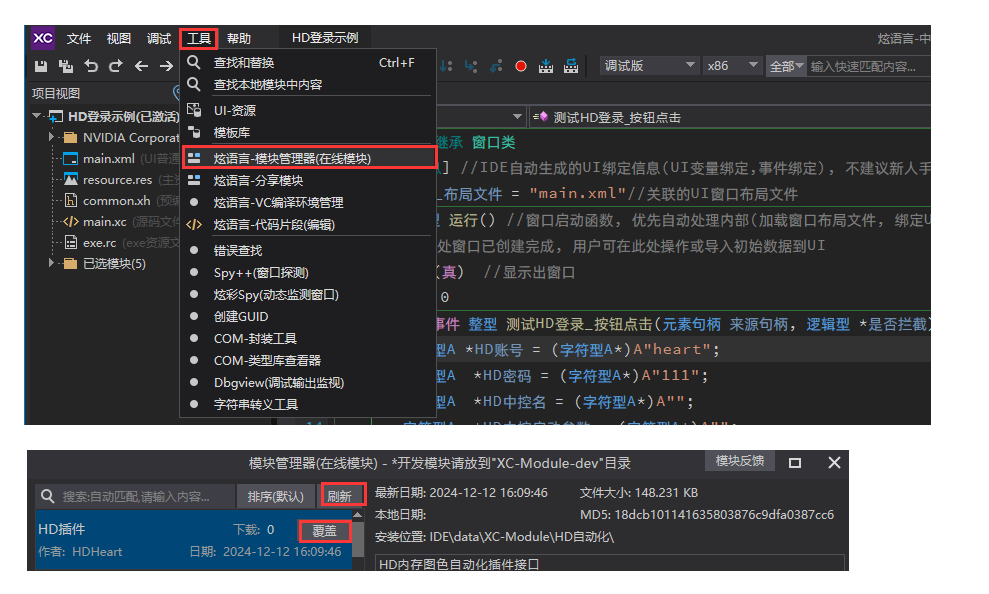
Task: Click magnifier icon beside 查找本地模块中内容
Action: (x=194, y=84)
